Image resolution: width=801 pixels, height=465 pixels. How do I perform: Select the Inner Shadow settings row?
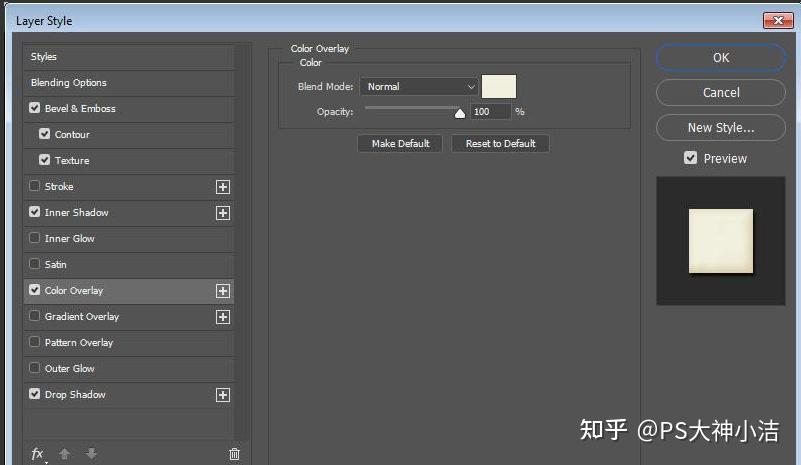(x=129, y=213)
